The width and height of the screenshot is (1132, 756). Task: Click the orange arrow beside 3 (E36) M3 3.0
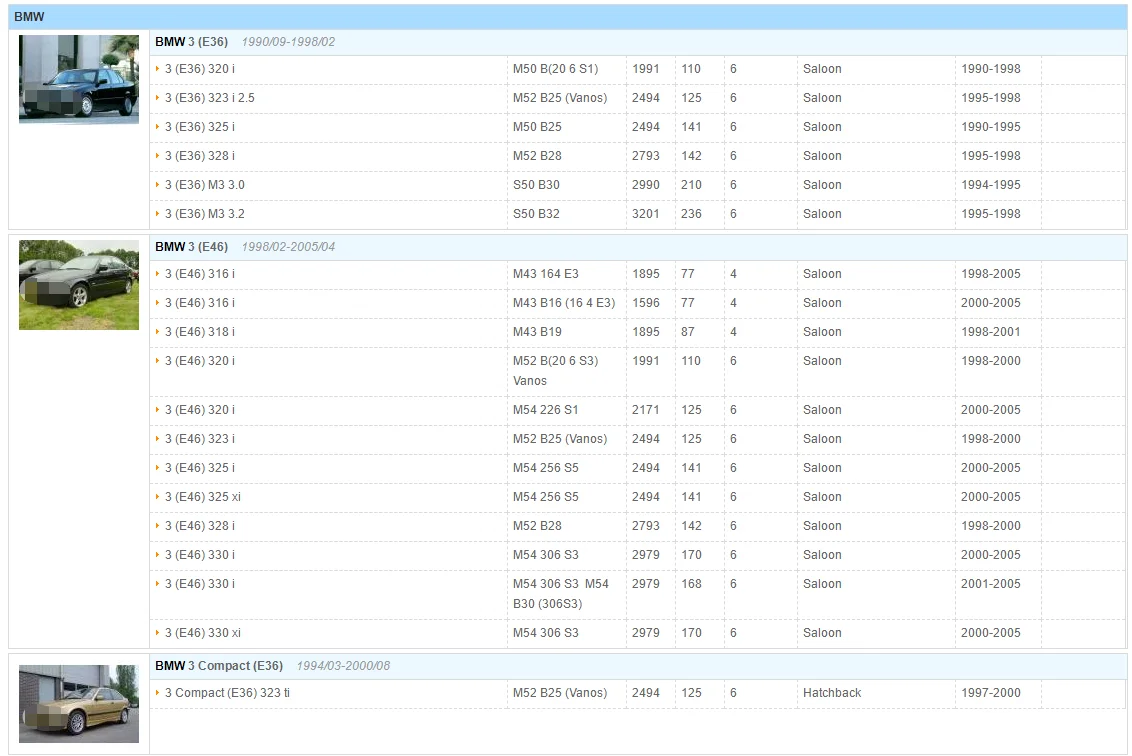pos(157,184)
